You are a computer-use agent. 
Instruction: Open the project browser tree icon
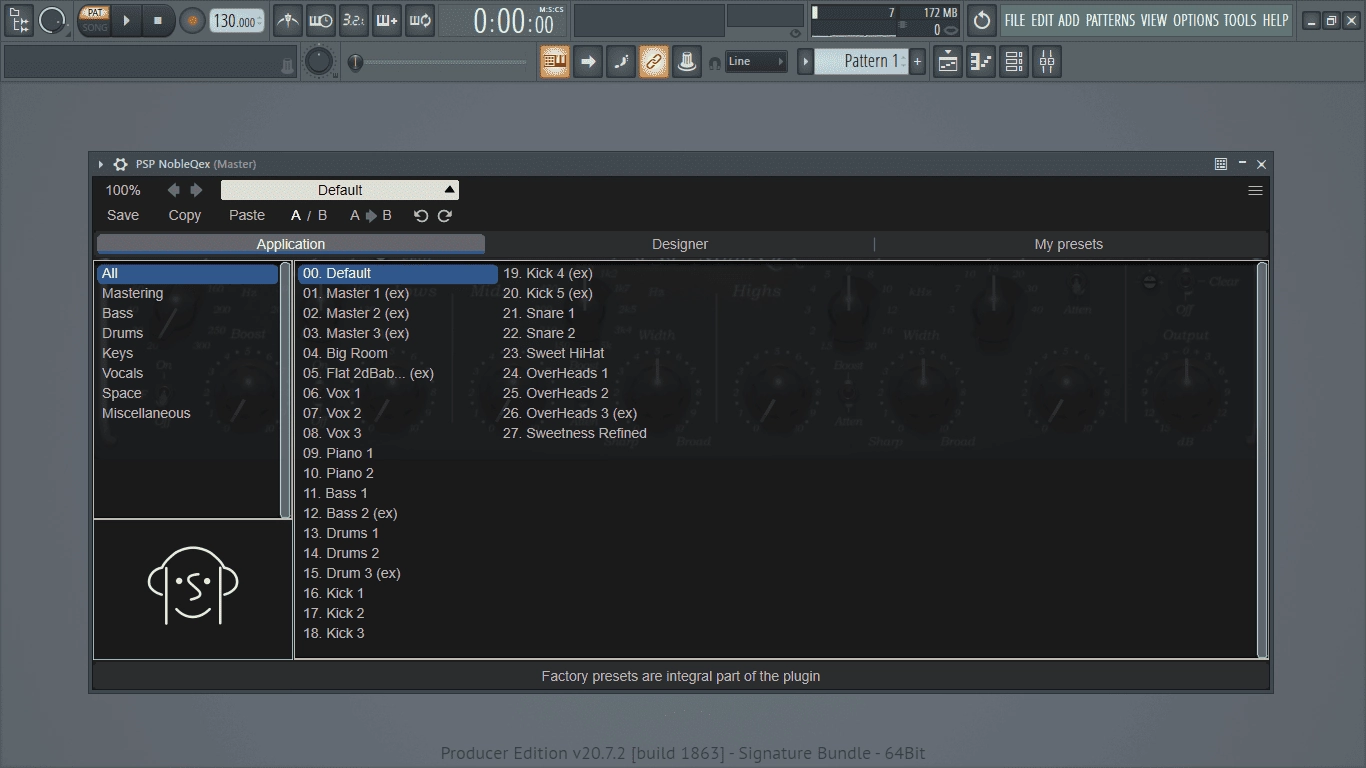point(19,19)
